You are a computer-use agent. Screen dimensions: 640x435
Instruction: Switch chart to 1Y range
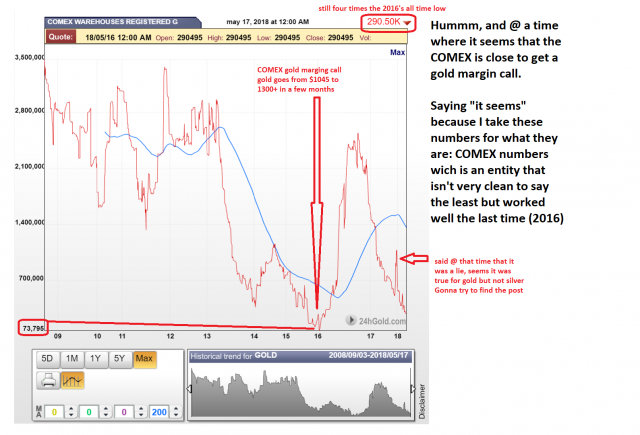pos(96,359)
